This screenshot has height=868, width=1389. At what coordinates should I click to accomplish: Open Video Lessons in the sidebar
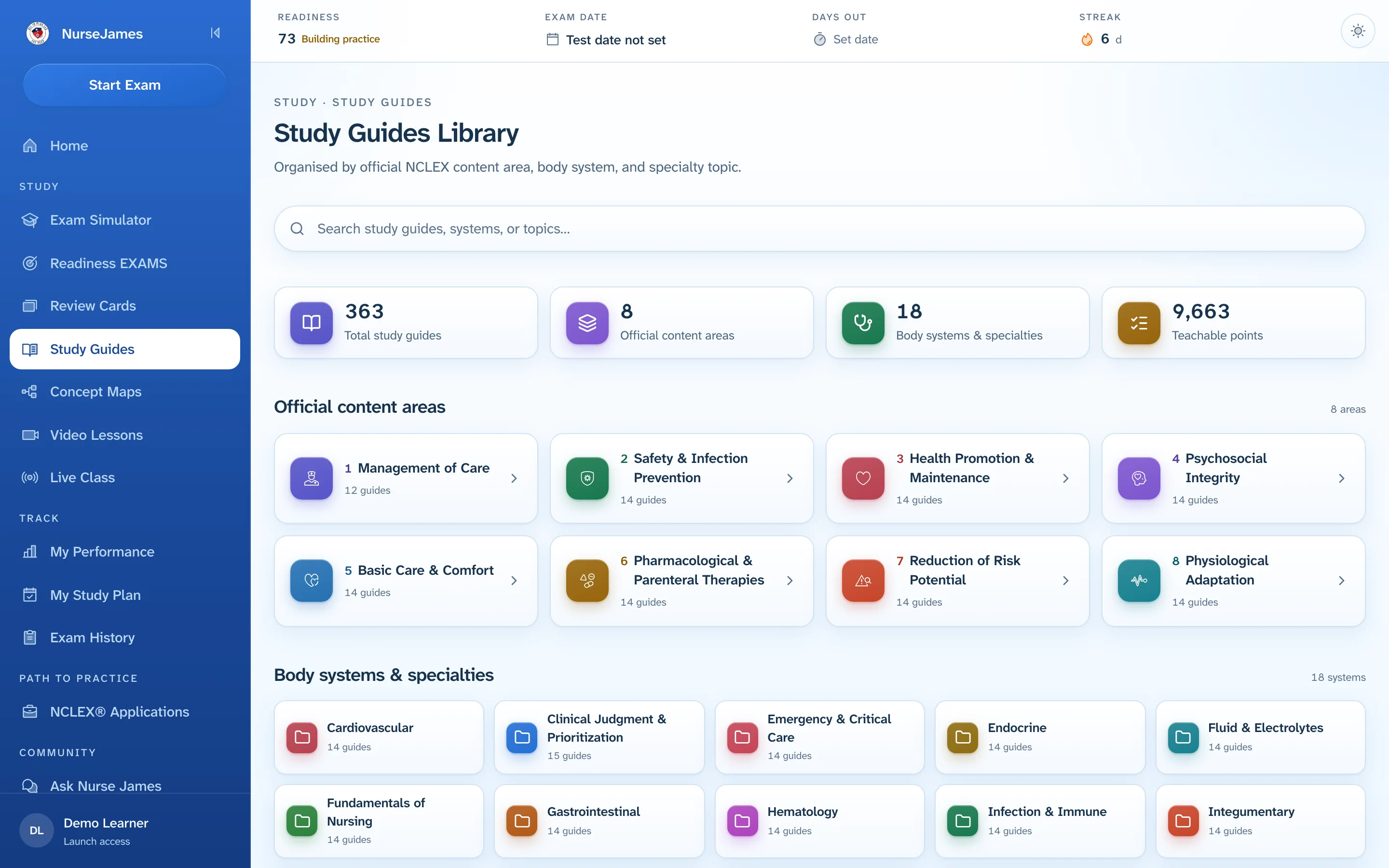click(x=124, y=435)
